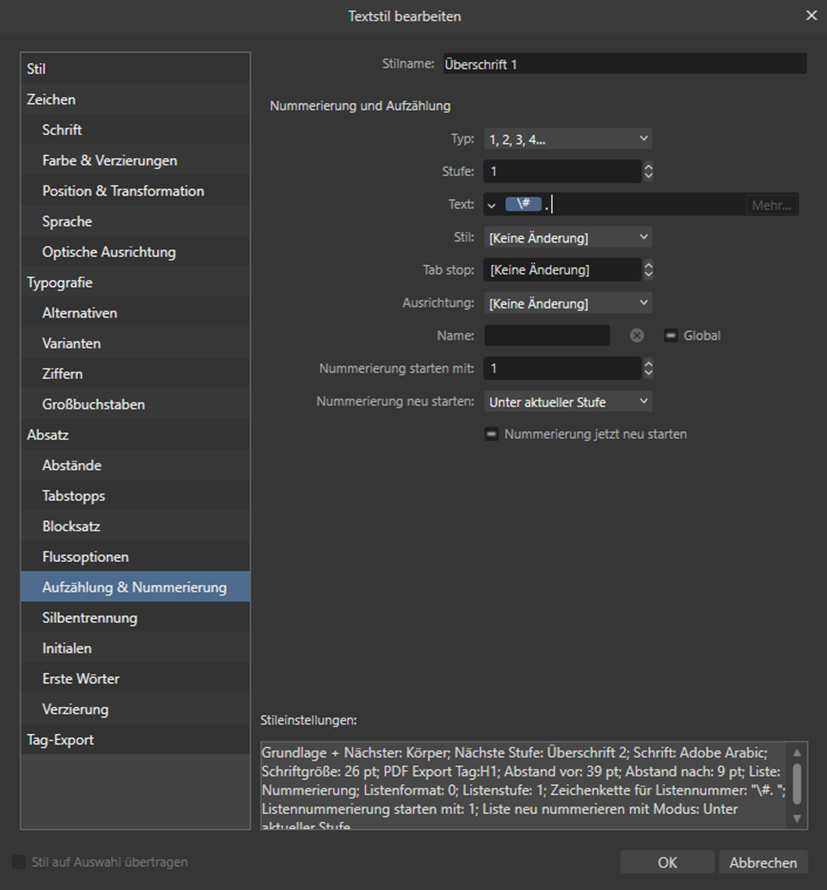Open Farbe & Verzierungen section
This screenshot has width=827, height=890.
pos(136,161)
